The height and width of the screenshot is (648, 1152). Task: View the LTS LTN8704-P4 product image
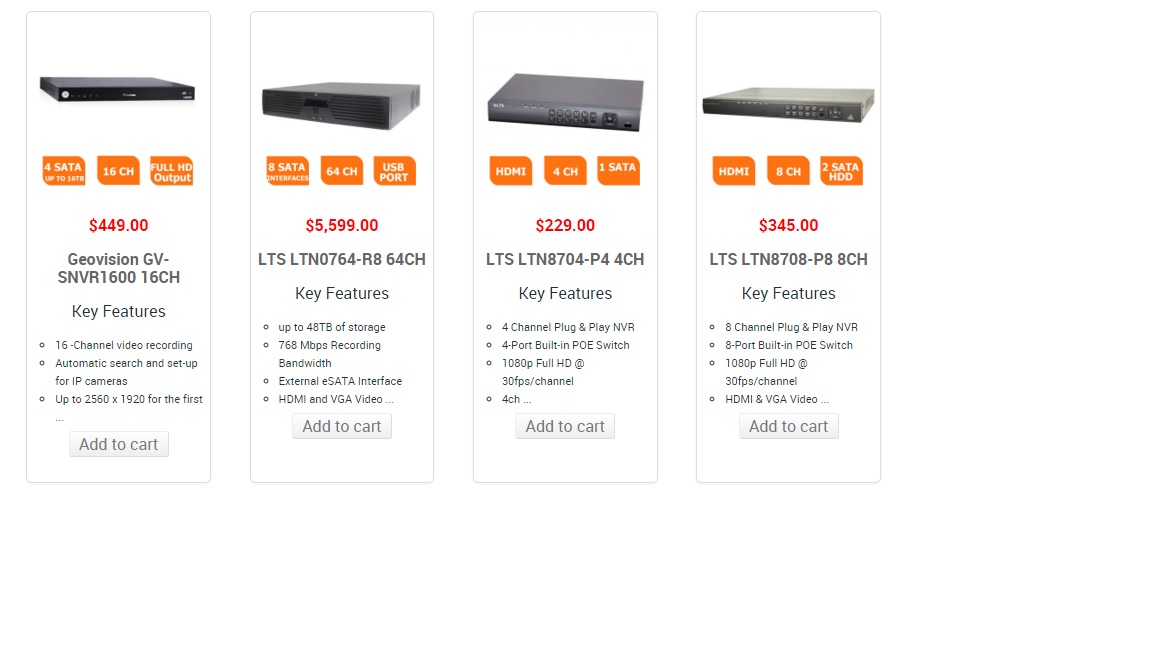565,101
